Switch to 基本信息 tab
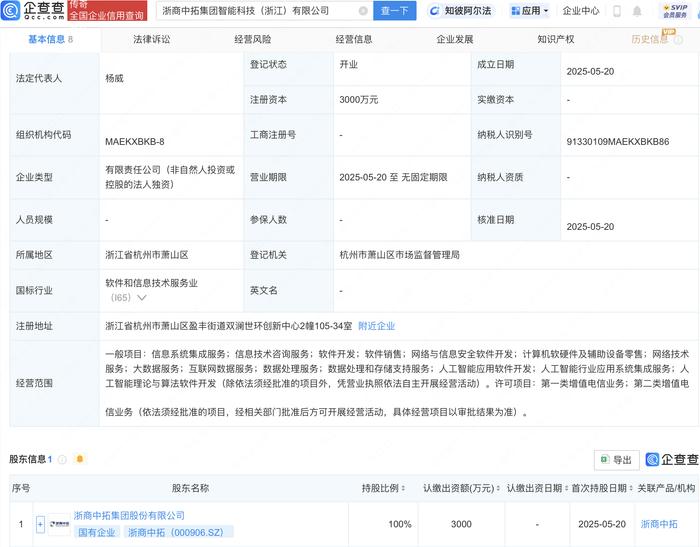Viewport: 700px width, 547px height. tap(50, 39)
